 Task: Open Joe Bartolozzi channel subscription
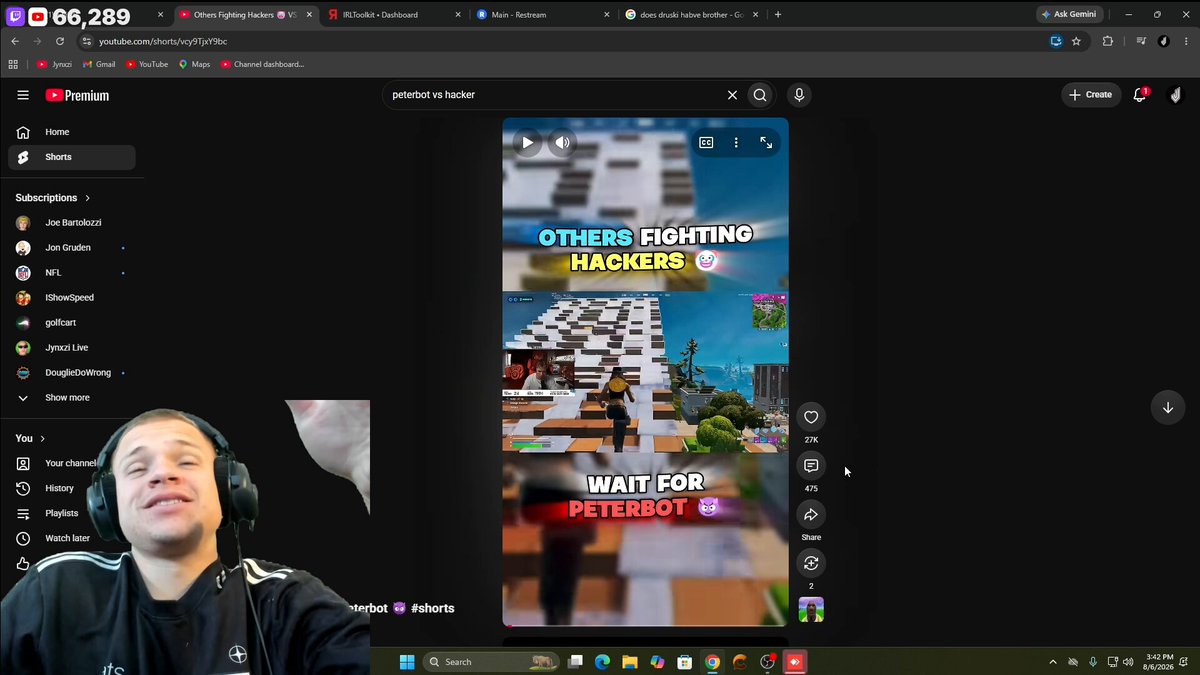pos(72,223)
